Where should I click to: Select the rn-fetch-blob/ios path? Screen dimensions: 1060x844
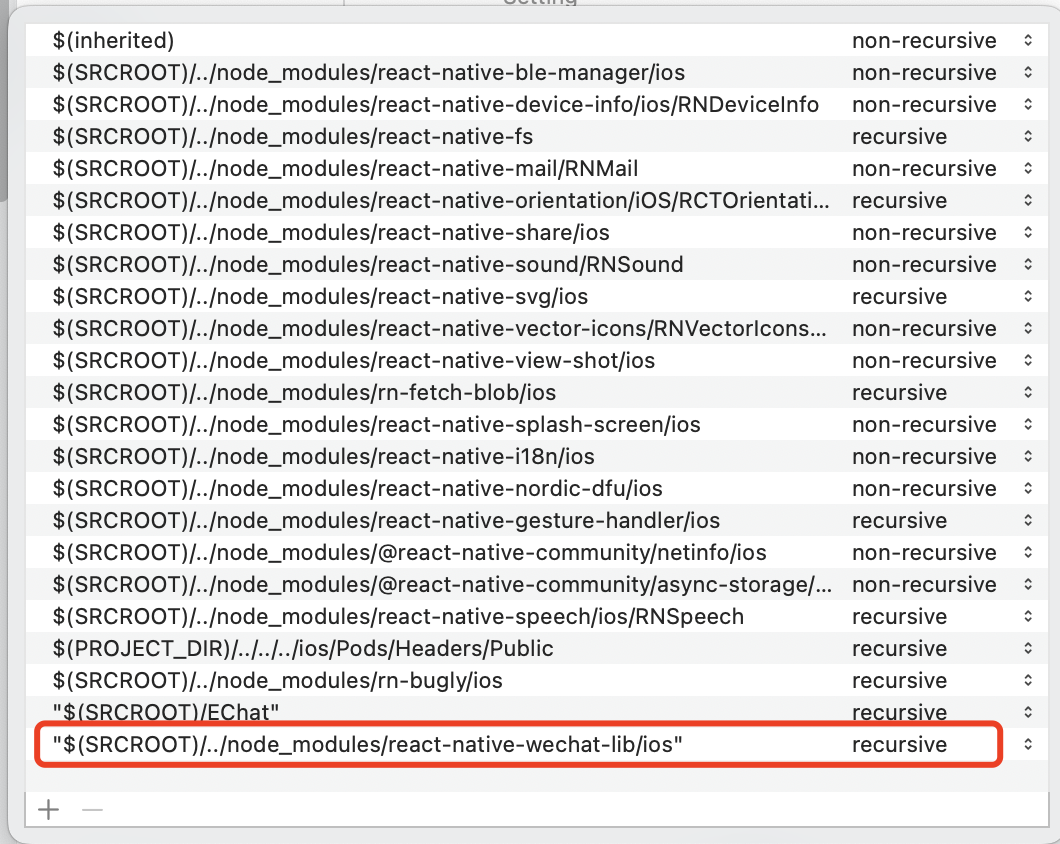(x=304, y=393)
